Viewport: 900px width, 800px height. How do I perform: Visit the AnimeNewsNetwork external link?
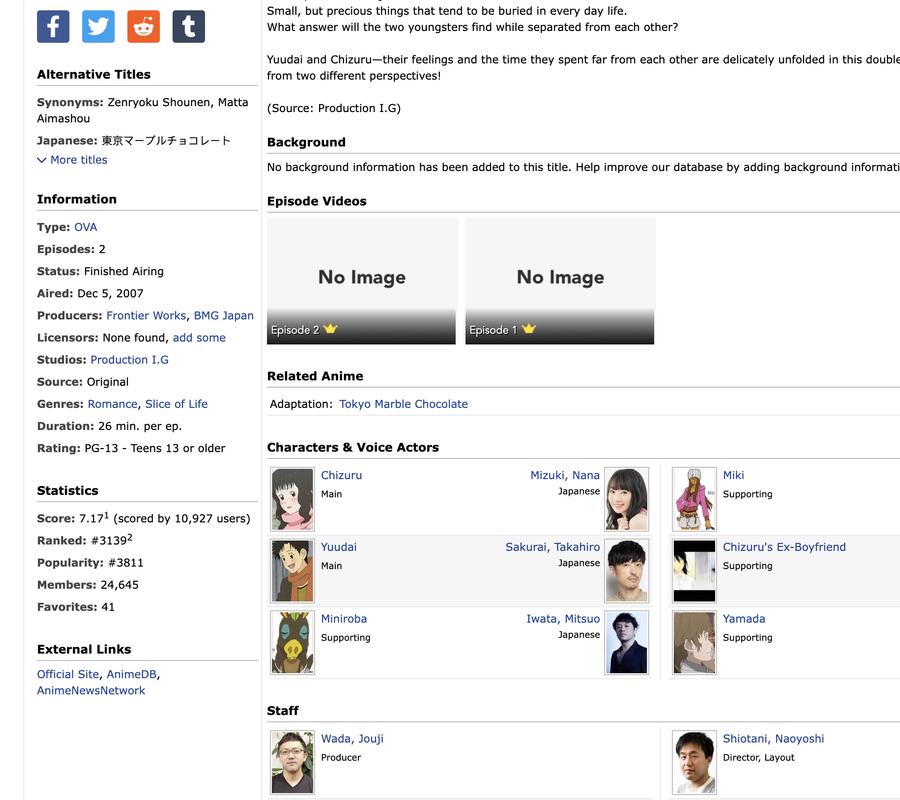[91, 691]
